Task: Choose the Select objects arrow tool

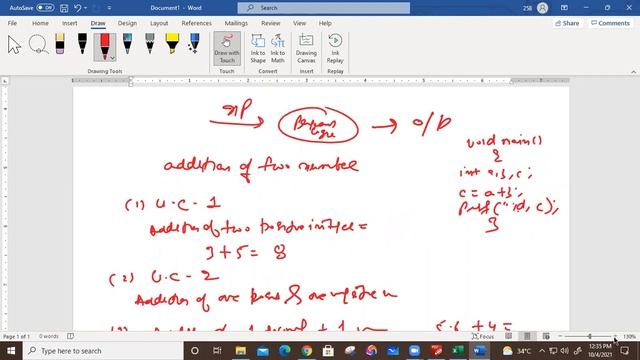Action: point(14,44)
